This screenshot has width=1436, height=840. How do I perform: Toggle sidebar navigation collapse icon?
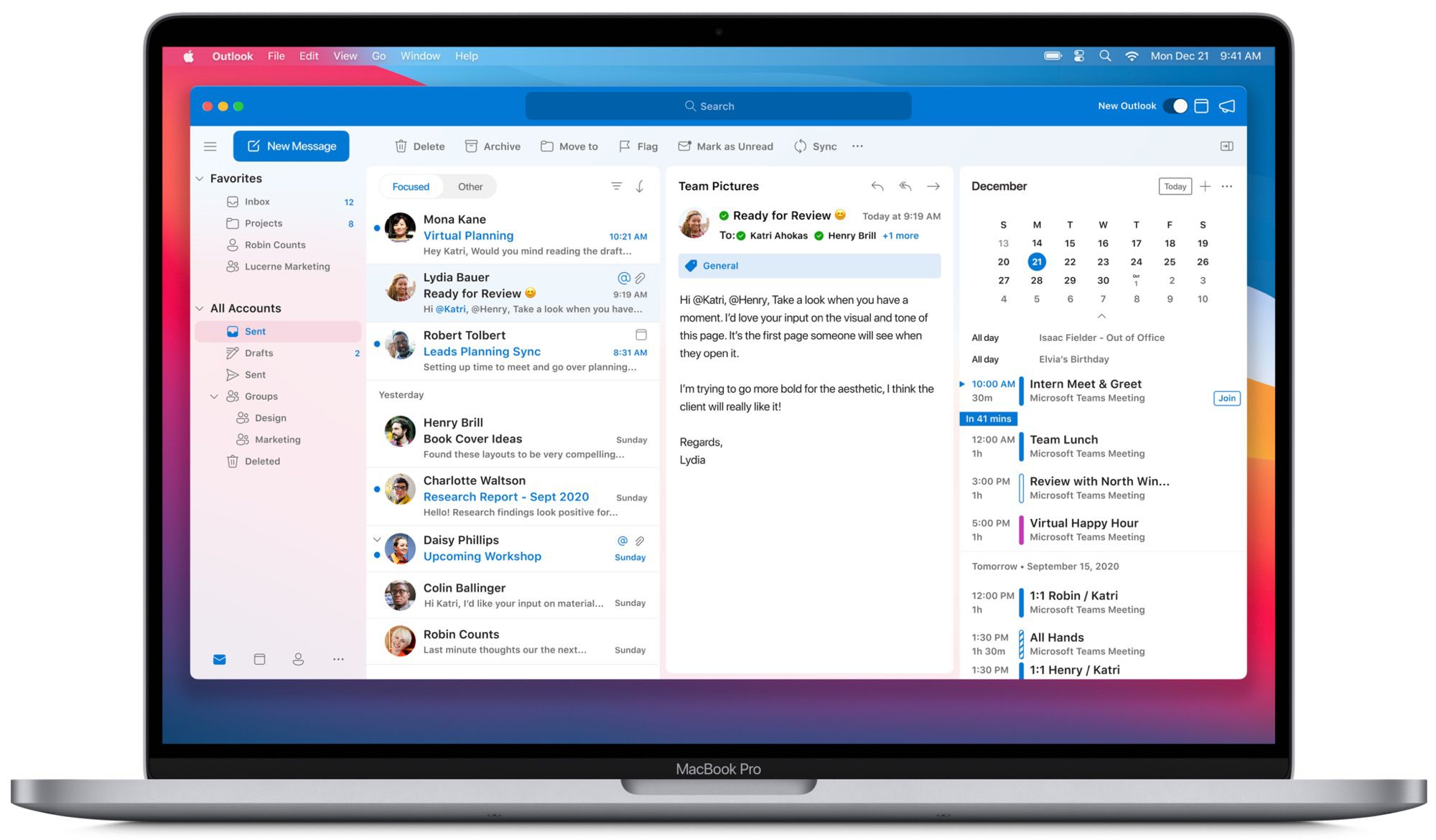pos(211,146)
